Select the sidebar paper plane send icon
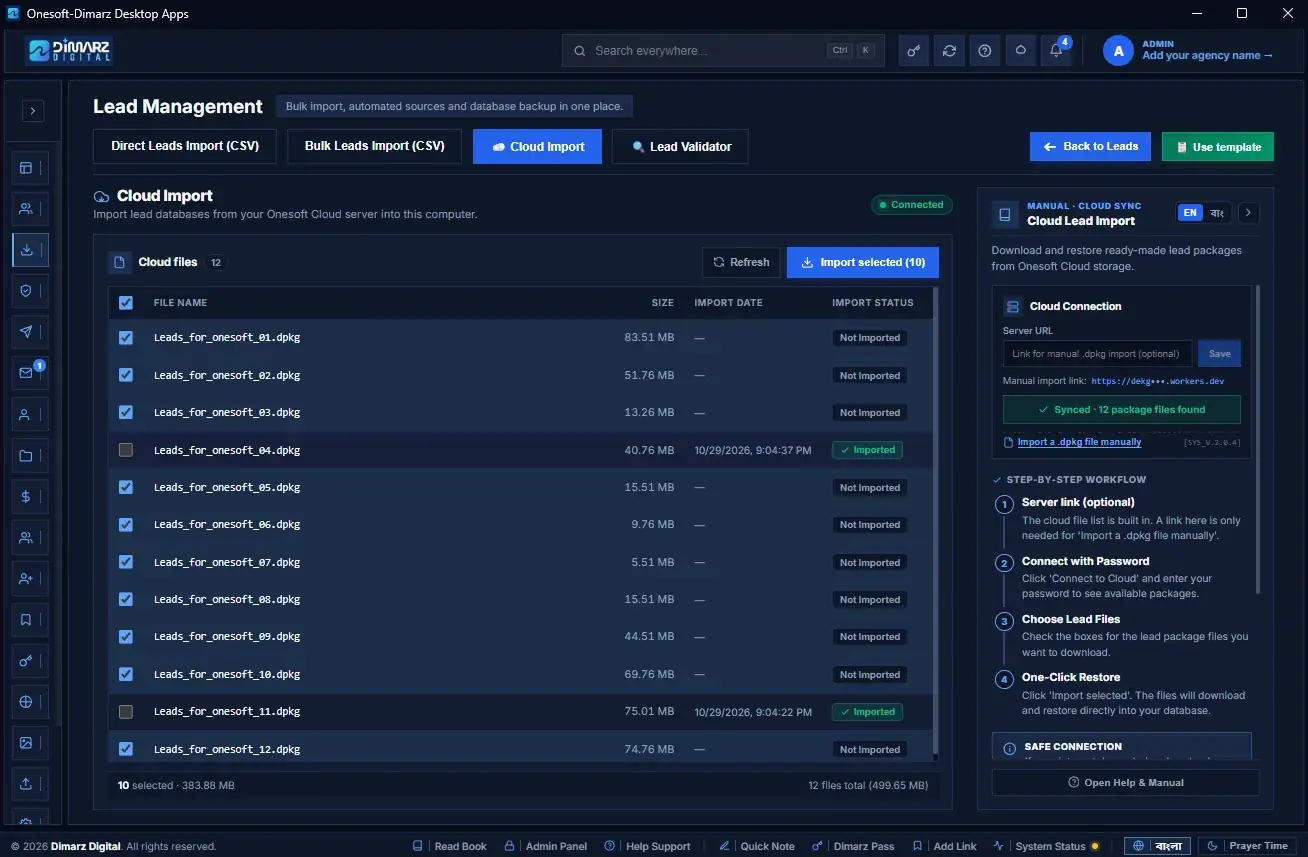This screenshot has width=1308, height=857. (x=26, y=332)
